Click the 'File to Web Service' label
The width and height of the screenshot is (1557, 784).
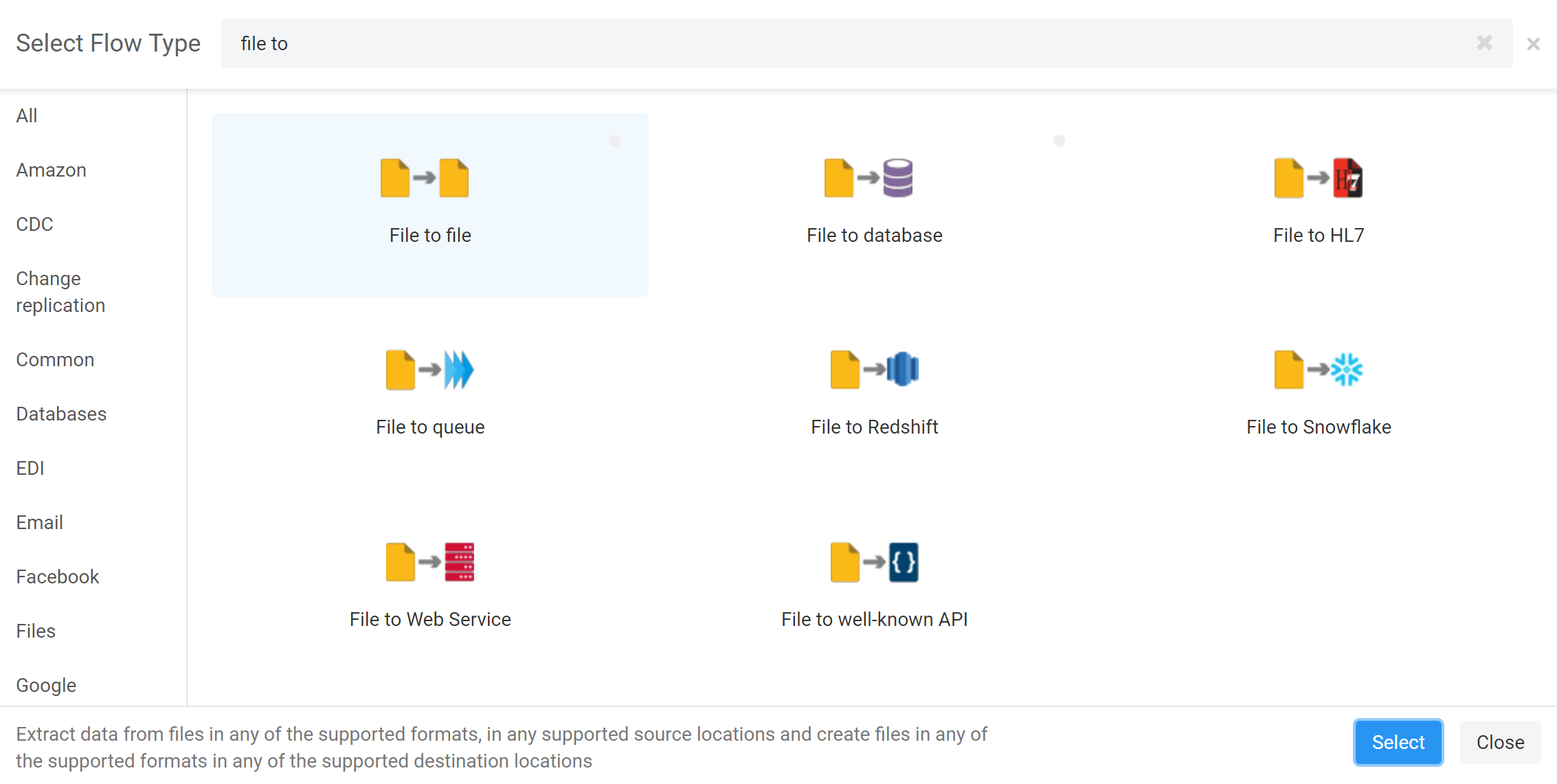pos(430,619)
